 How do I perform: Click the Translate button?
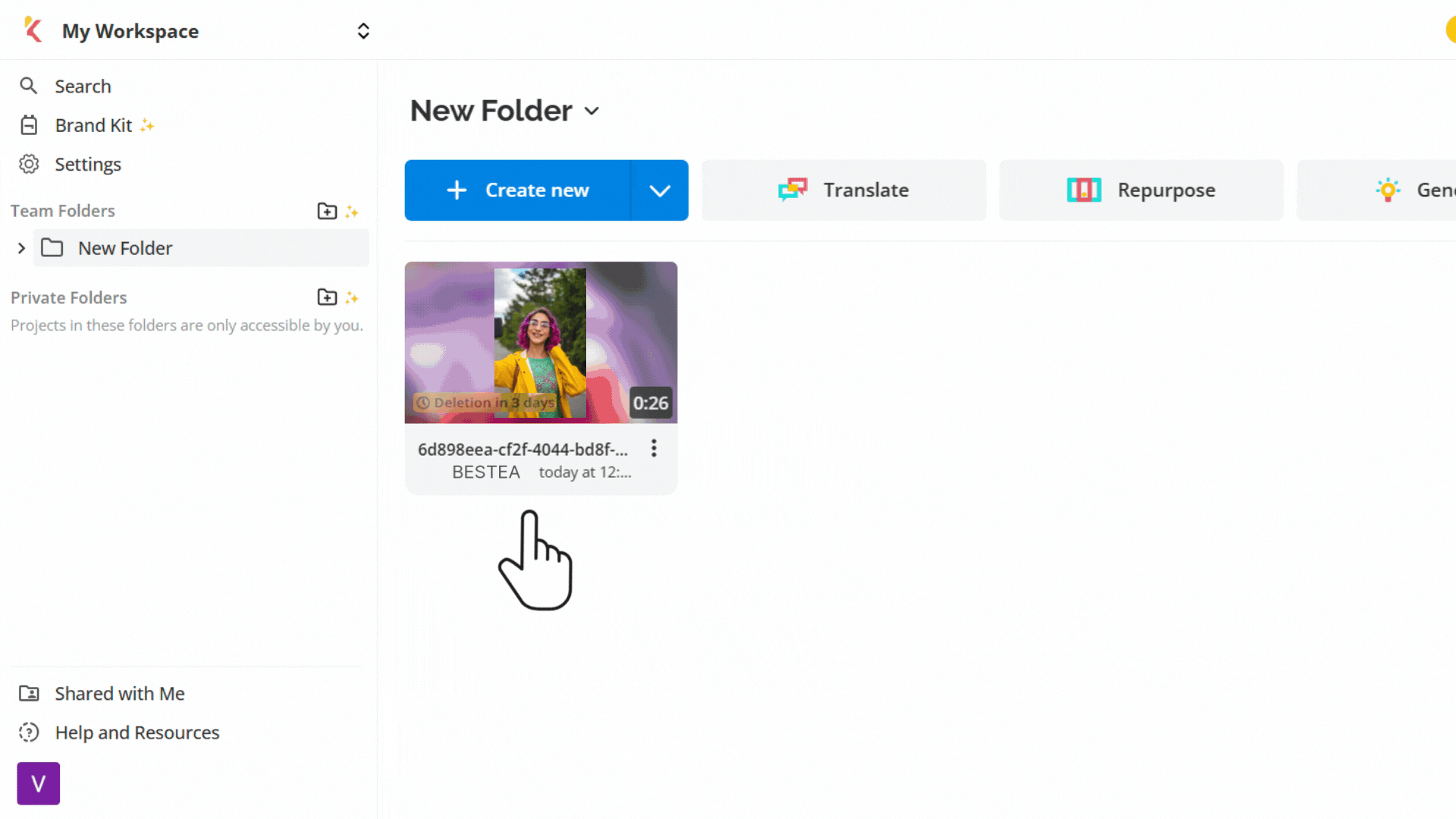[x=844, y=190]
